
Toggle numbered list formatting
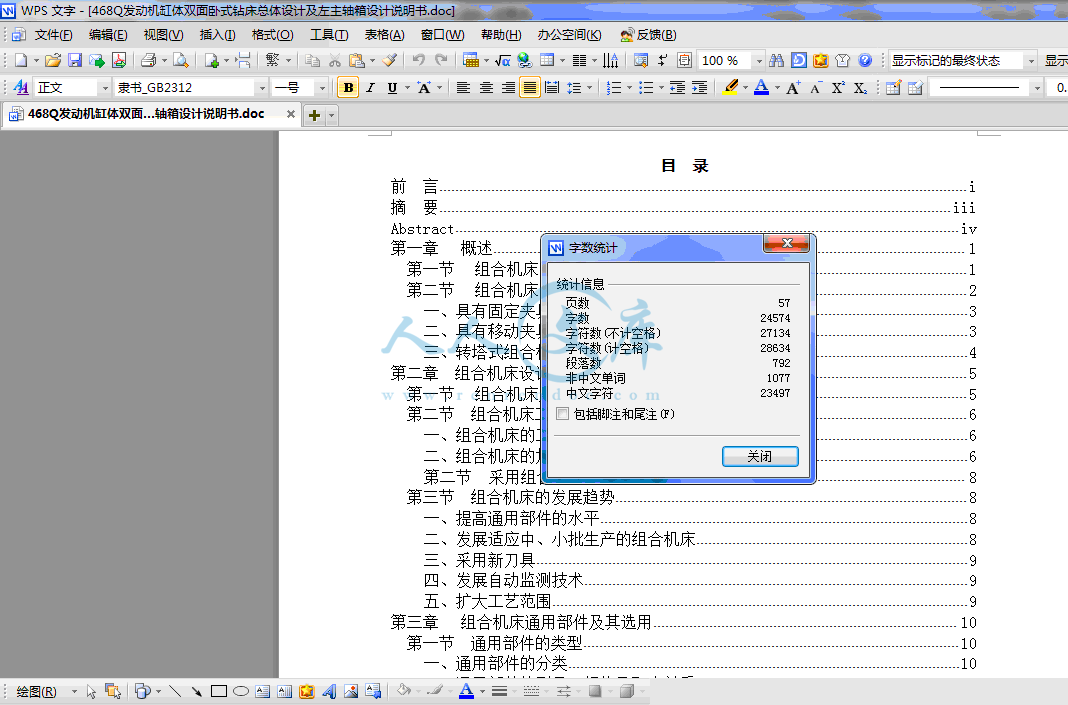[614, 88]
